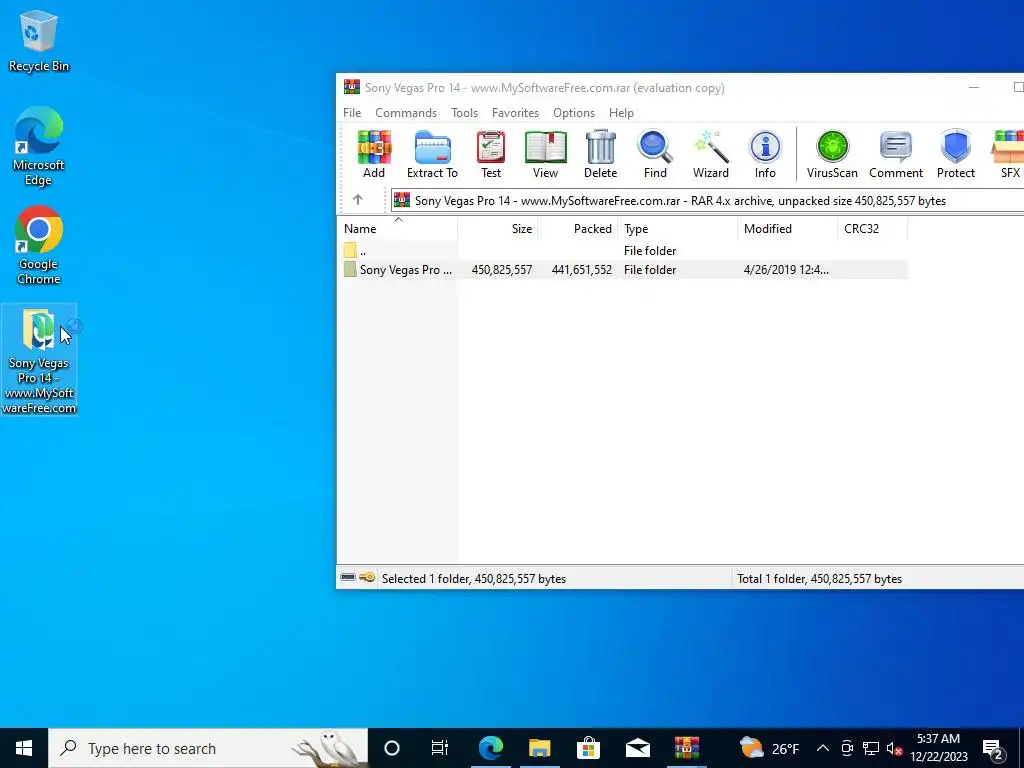Open the Windows Start menu
1024x768 pixels.
pos(24,748)
